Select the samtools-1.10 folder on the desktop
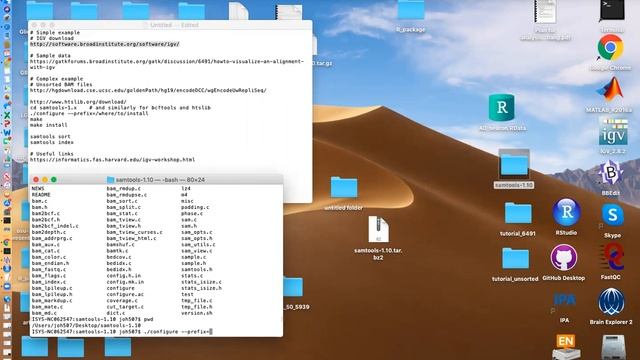Viewport: 640px width, 360px height. click(514, 164)
